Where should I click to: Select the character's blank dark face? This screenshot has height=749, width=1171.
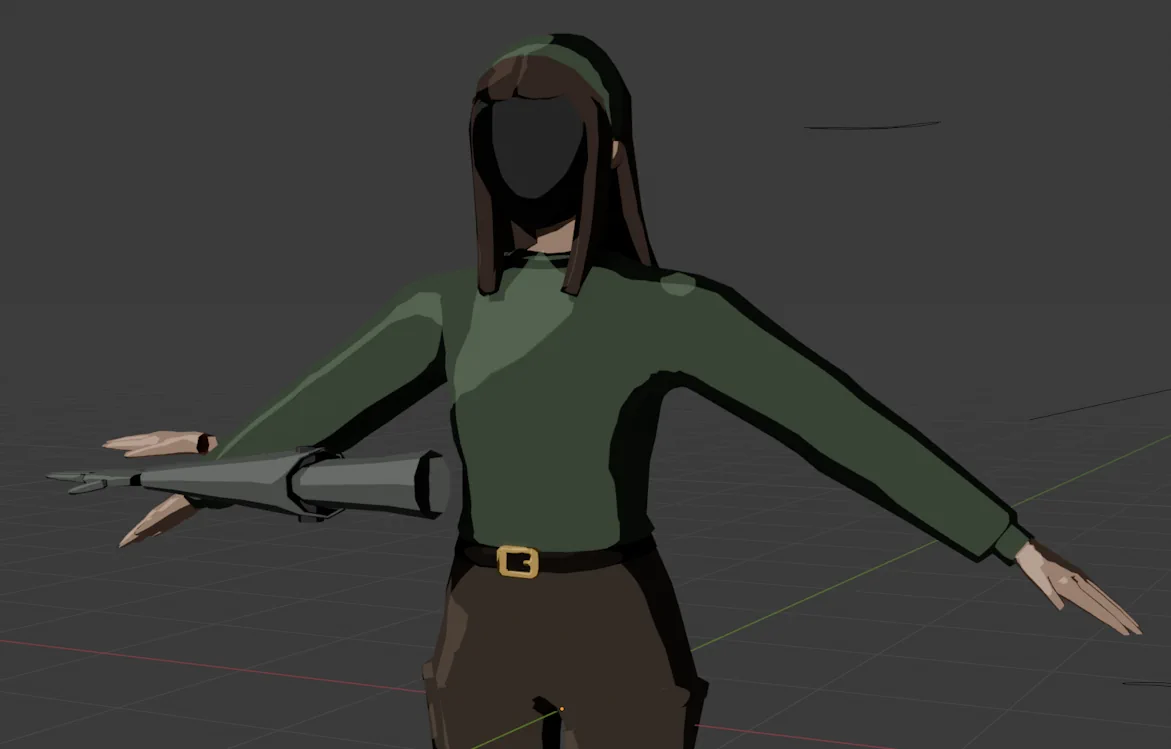(x=535, y=148)
